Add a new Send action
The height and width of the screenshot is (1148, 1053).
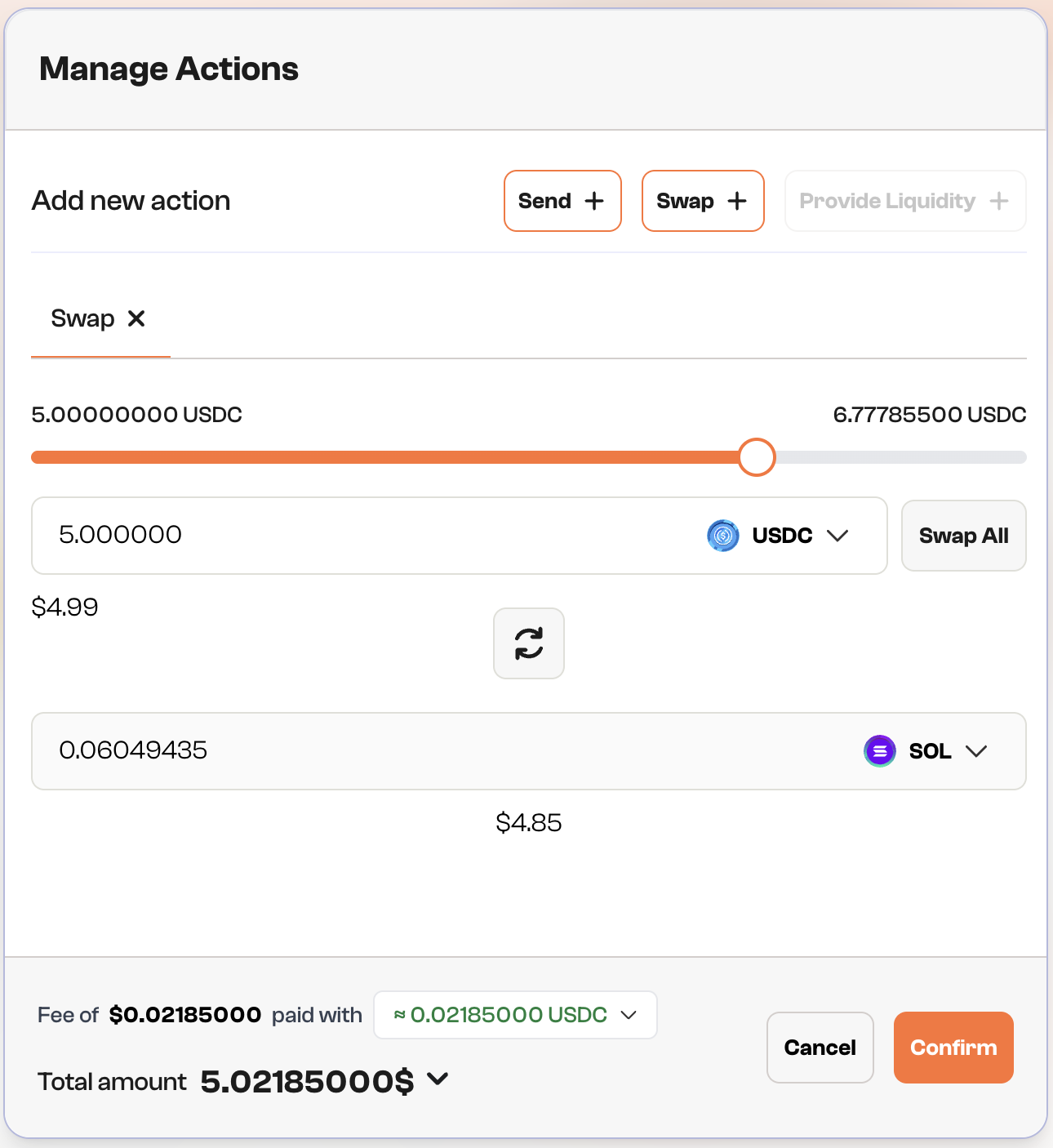tap(562, 201)
